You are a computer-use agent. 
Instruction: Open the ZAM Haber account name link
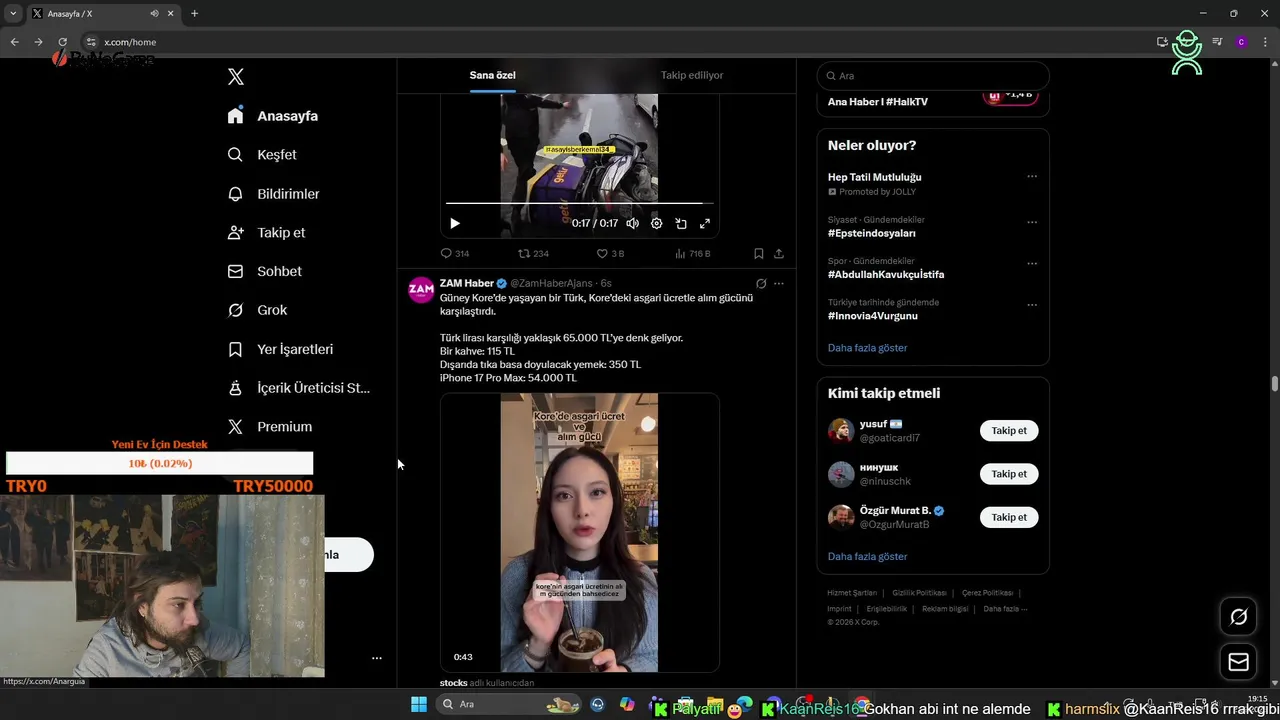(x=467, y=283)
